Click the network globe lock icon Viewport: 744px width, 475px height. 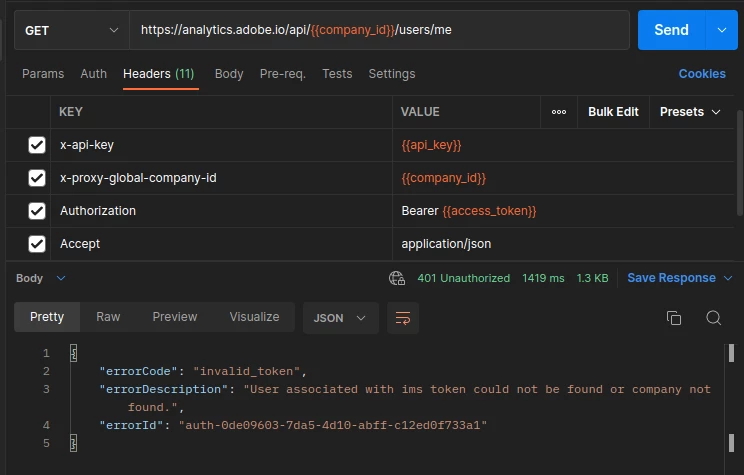pos(397,278)
